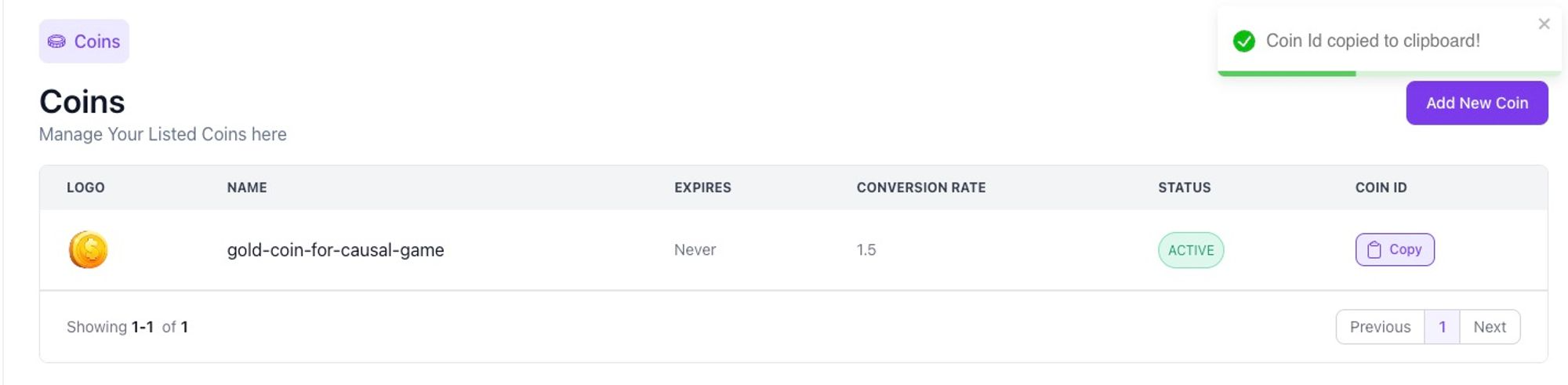The width and height of the screenshot is (1568, 385).
Task: Click the green checkmark icon in the notification
Action: pos(1243,41)
